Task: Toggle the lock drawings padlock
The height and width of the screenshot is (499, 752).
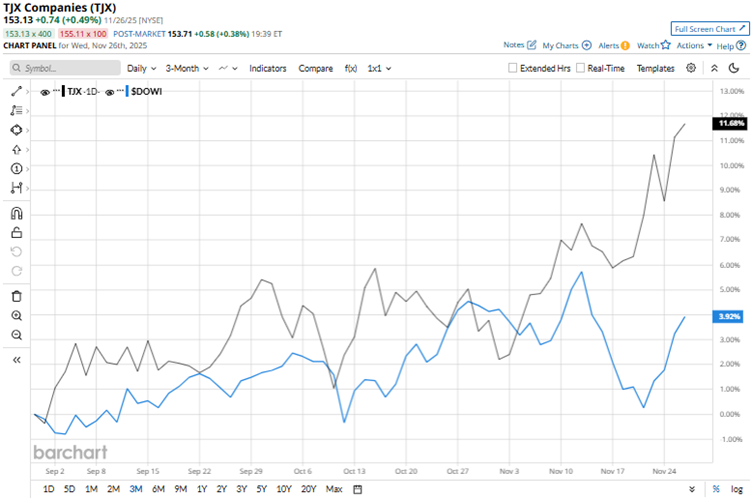Action: (x=16, y=233)
